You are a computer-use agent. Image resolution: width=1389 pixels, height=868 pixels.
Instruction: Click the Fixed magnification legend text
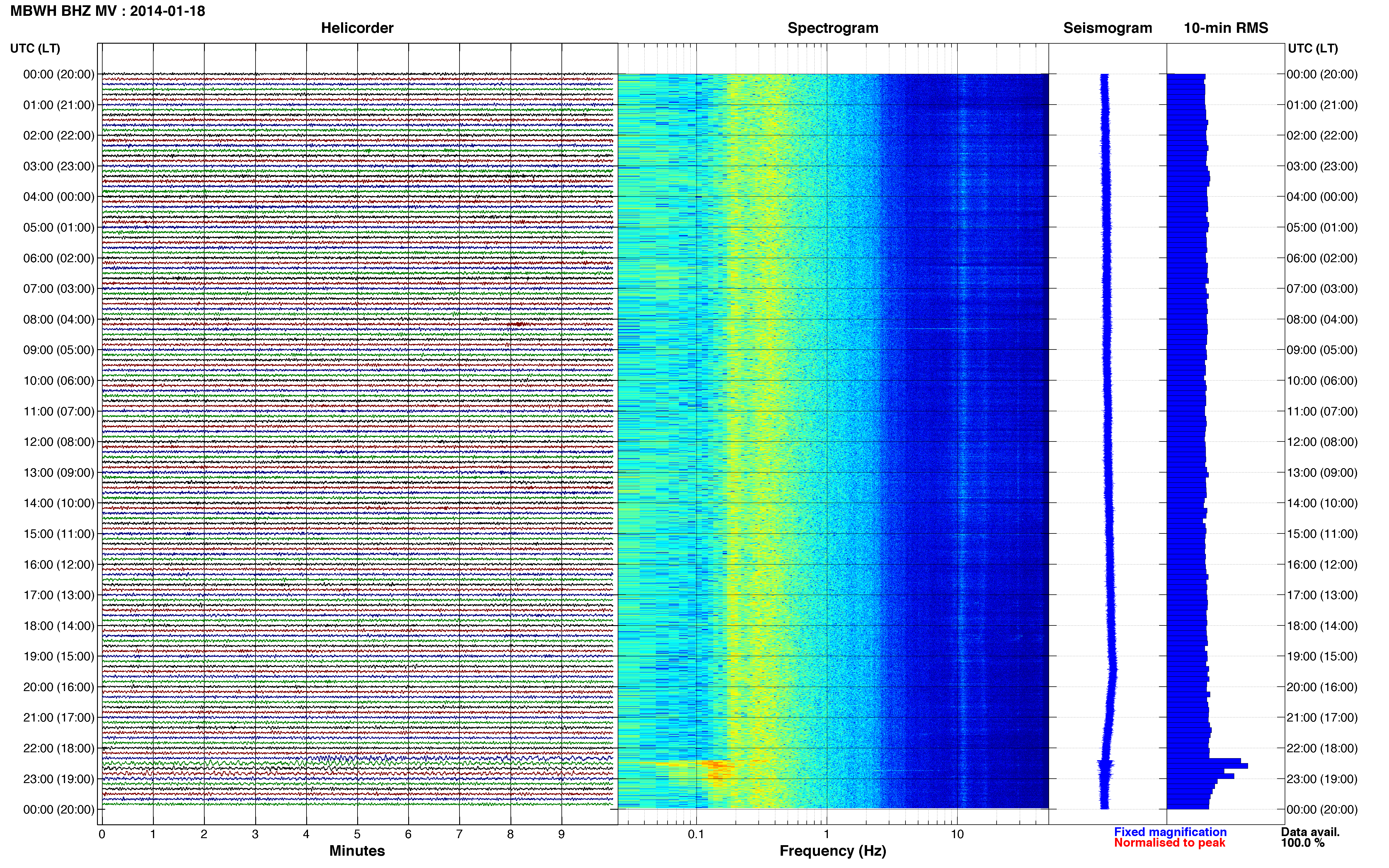1170,832
